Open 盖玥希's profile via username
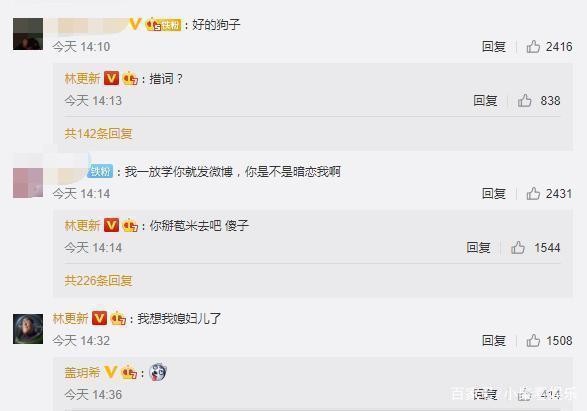 click(82, 373)
